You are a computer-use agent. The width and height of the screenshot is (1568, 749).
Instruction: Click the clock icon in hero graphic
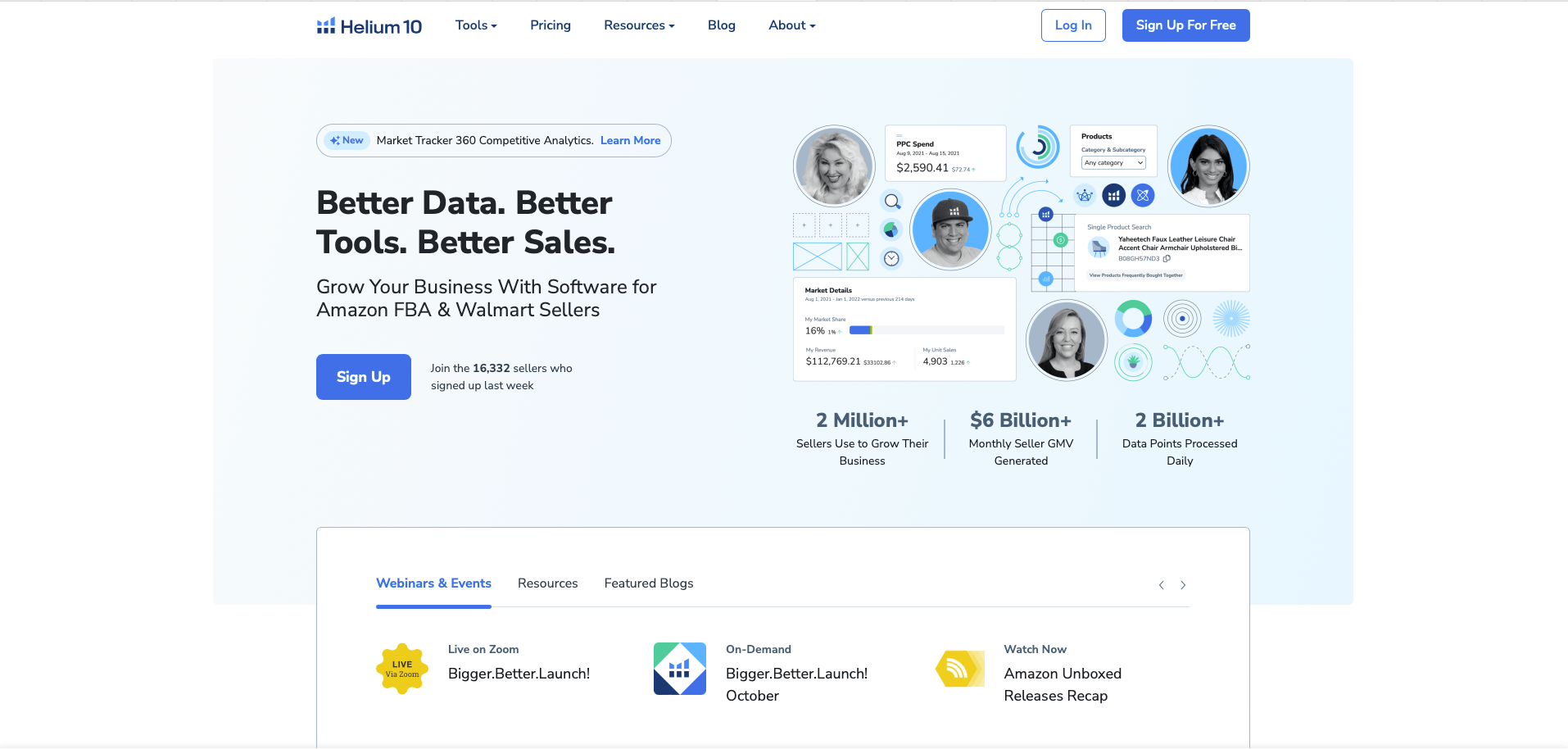891,259
